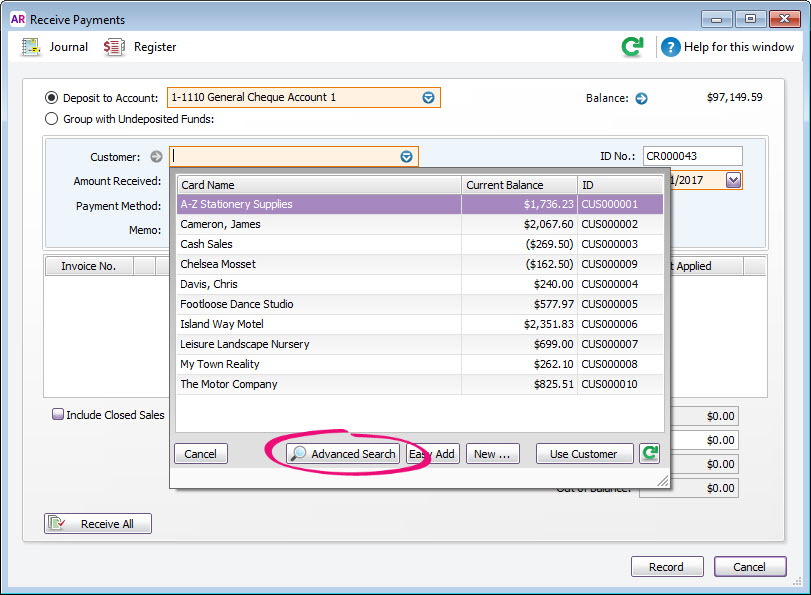Click the Advanced Search button
The image size is (811, 595).
[x=343, y=454]
